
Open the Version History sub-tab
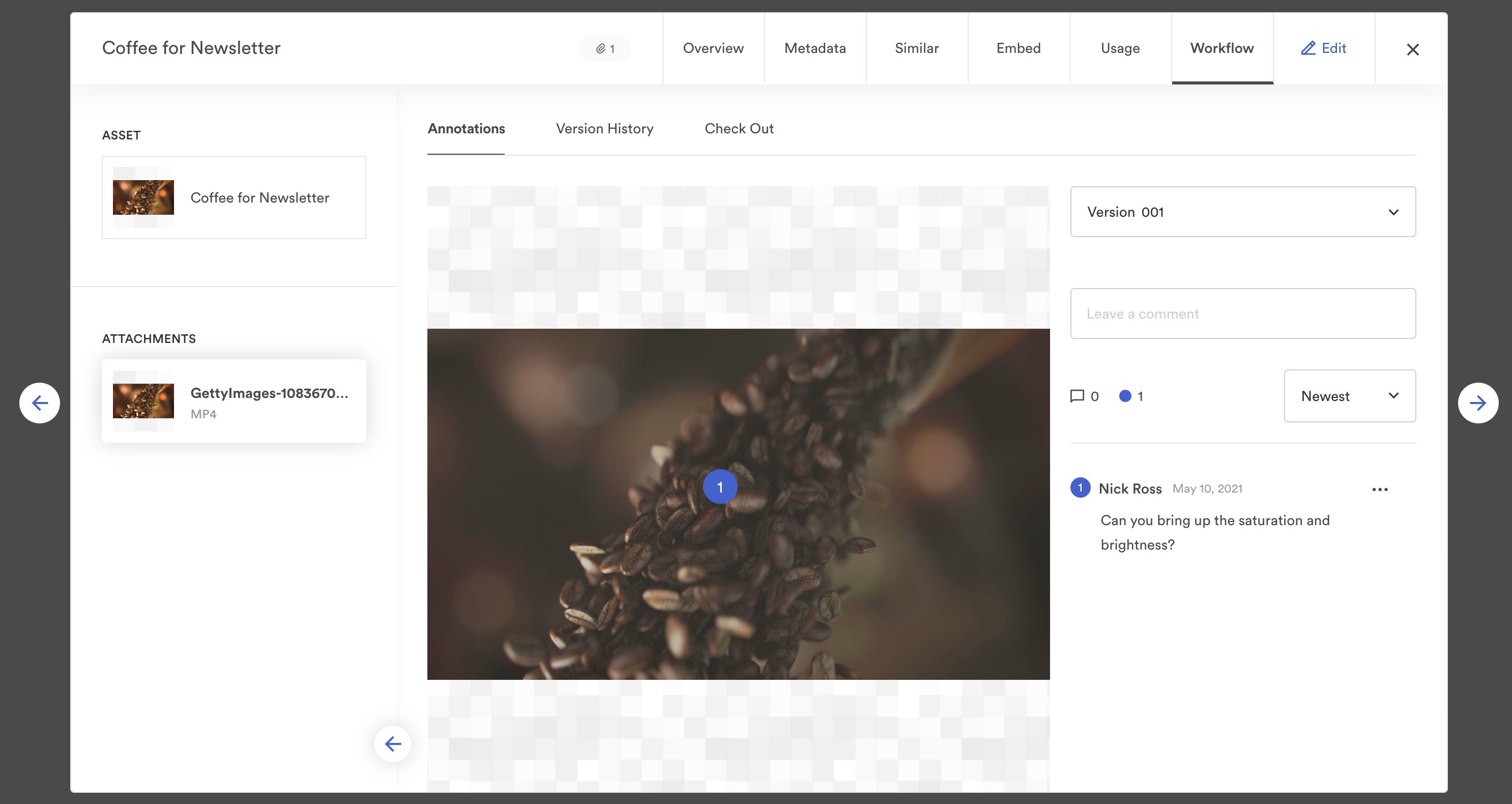tap(604, 129)
